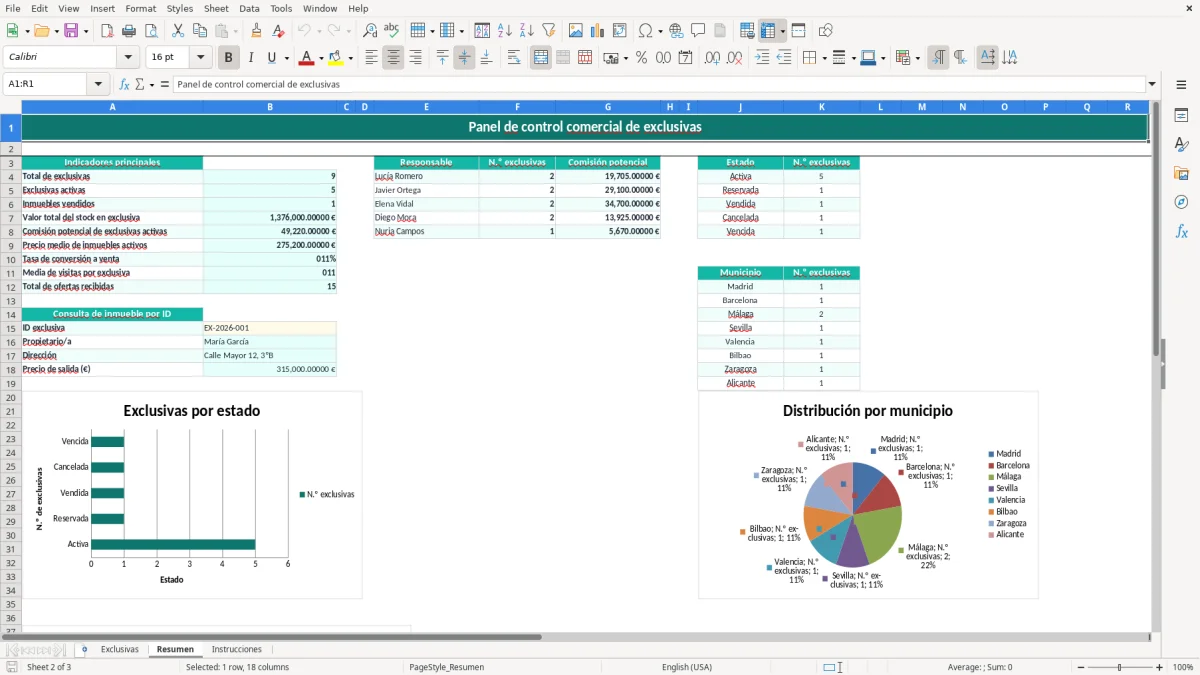This screenshot has width=1200, height=675.
Task: Open Print Preview from the toolbar
Action: (x=152, y=31)
